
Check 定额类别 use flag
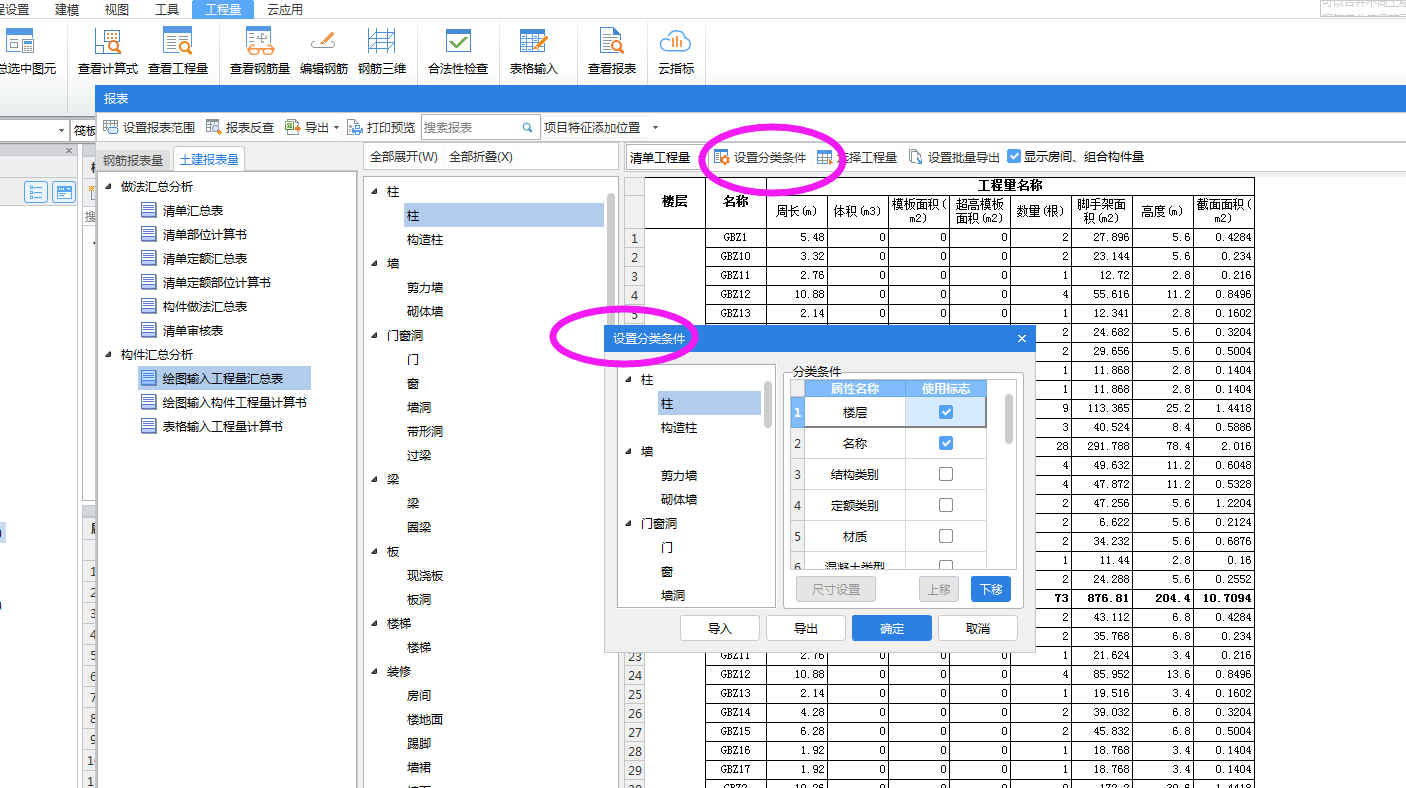(946, 505)
